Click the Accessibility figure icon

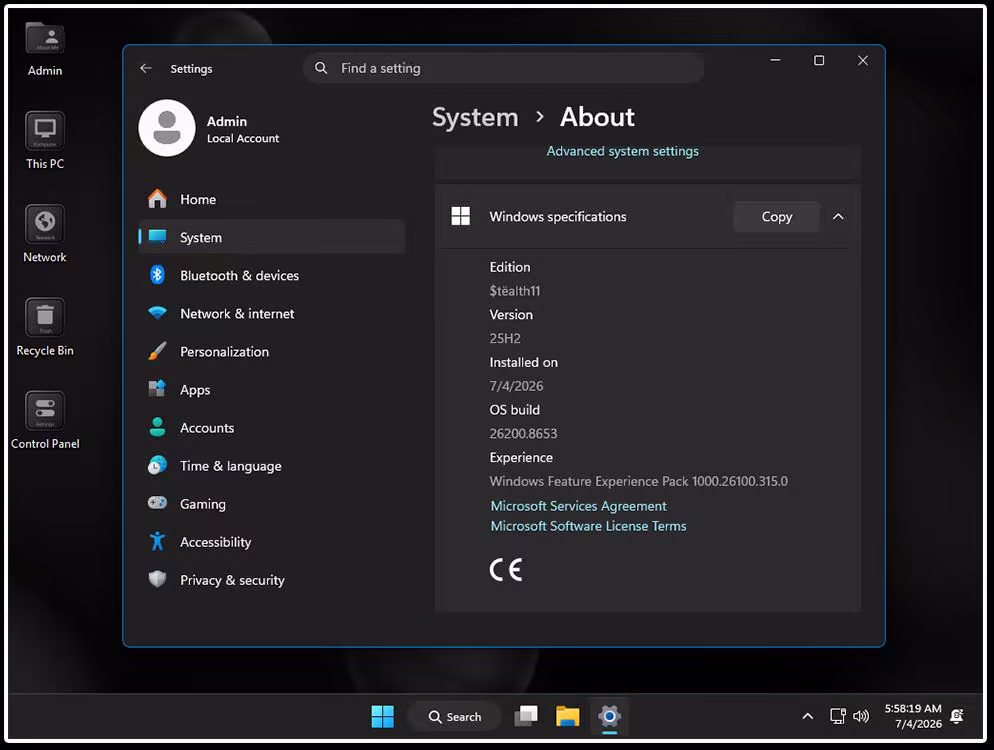[x=157, y=541]
